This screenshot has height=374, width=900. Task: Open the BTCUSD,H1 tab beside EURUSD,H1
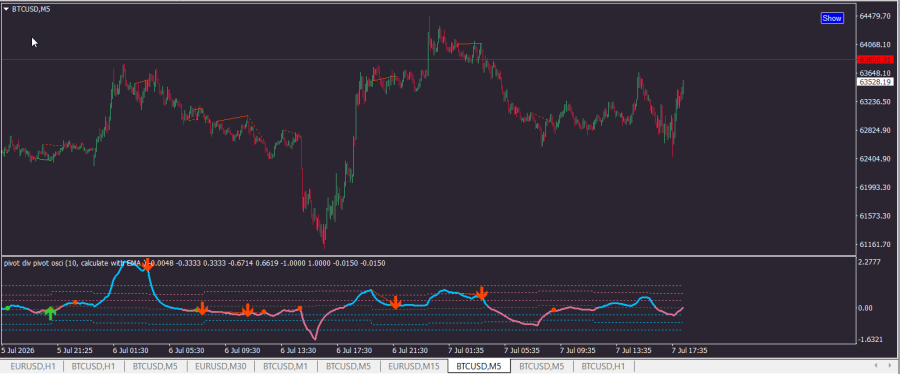pos(94,366)
